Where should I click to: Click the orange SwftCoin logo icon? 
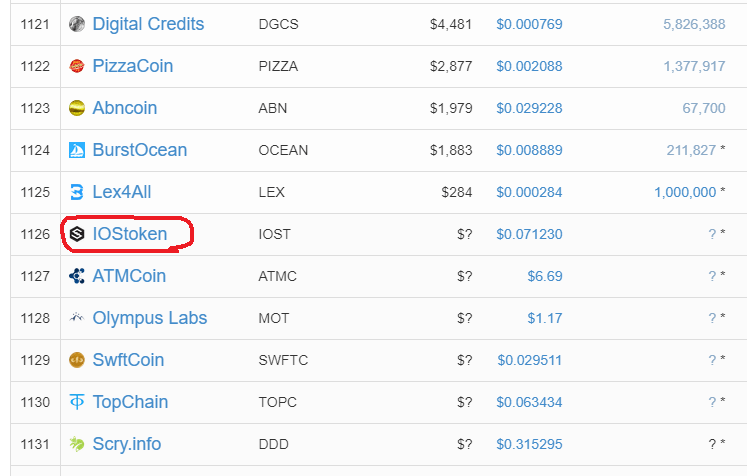(77, 360)
